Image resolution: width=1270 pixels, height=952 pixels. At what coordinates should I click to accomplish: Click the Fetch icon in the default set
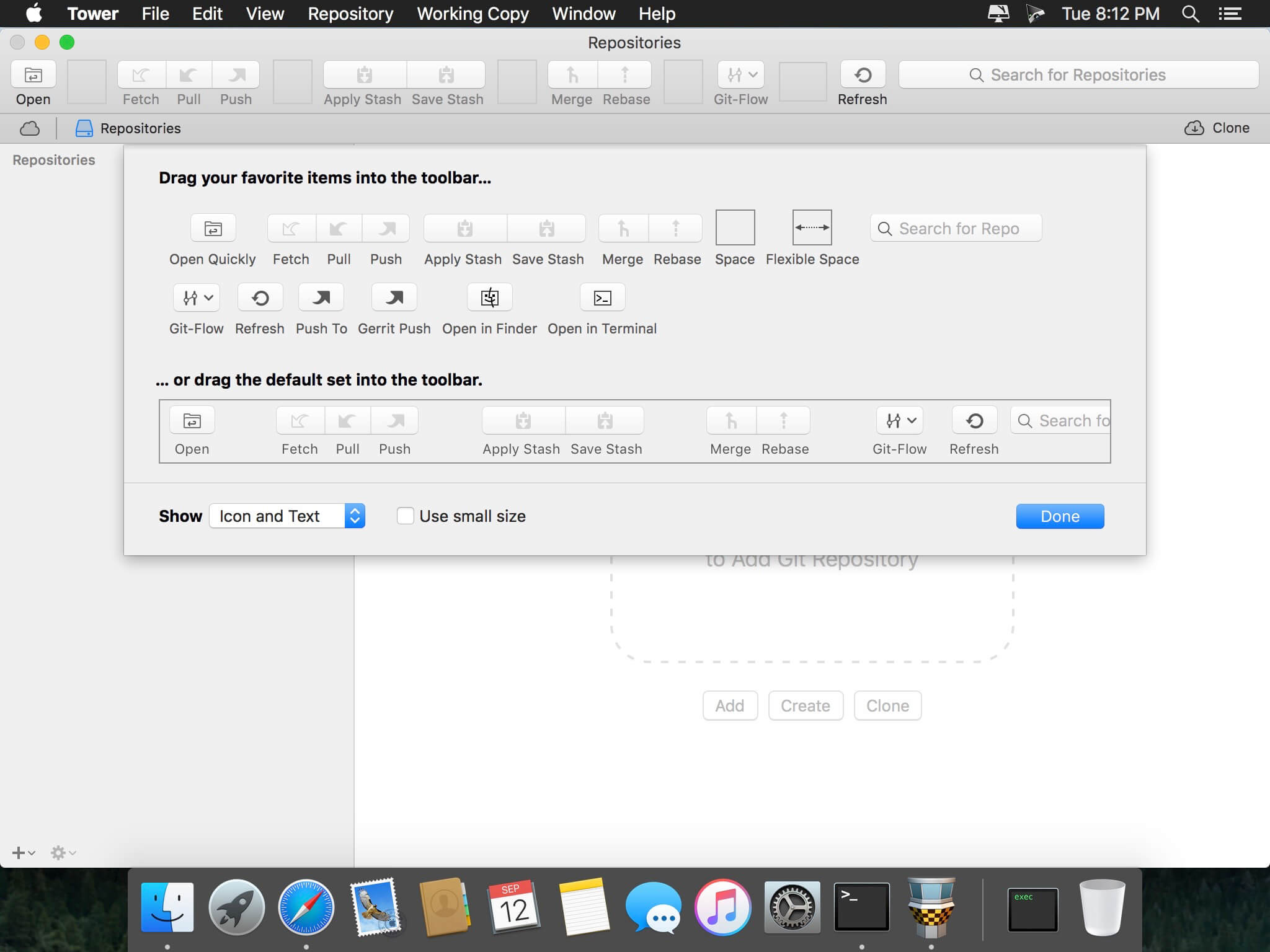[x=300, y=420]
